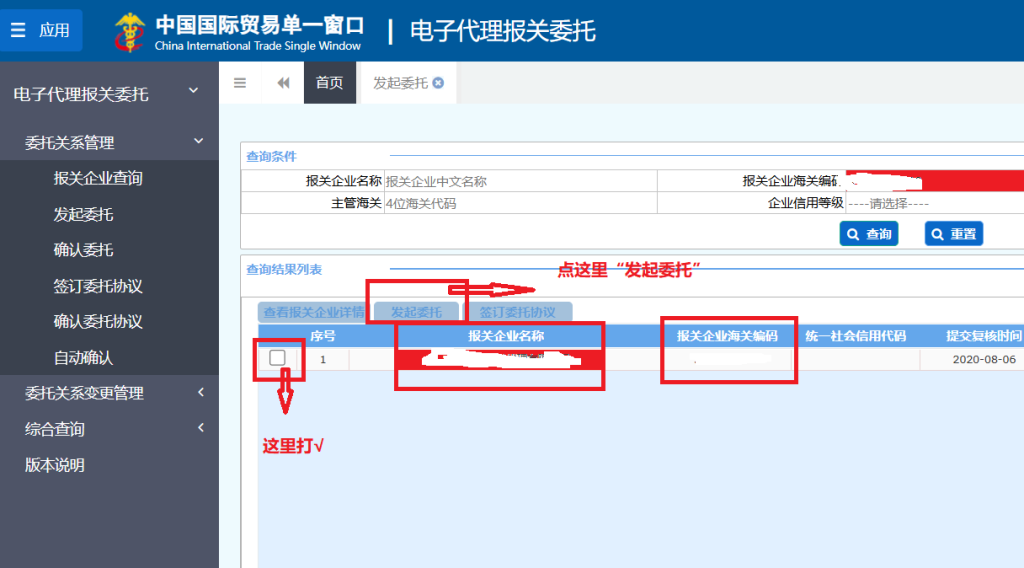Sort by 报关企业名称 column header
This screenshot has height=568, width=1024.
coord(505,336)
